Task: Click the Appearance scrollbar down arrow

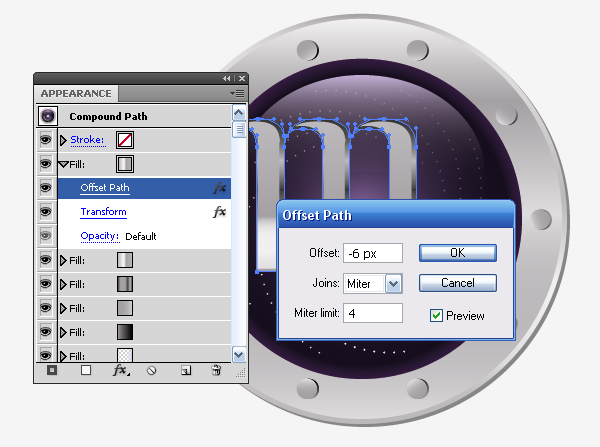Action: point(239,354)
